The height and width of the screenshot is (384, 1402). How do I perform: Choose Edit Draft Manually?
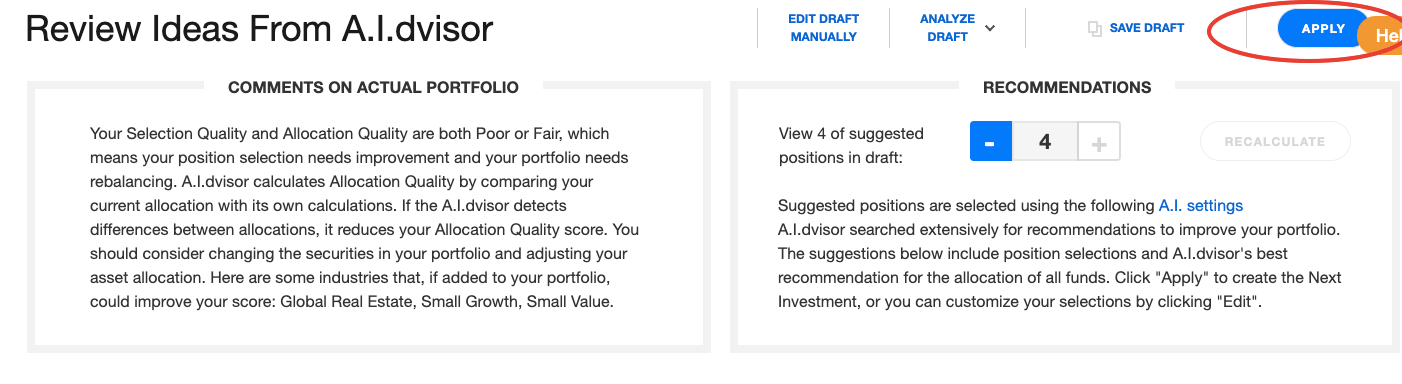tap(823, 28)
